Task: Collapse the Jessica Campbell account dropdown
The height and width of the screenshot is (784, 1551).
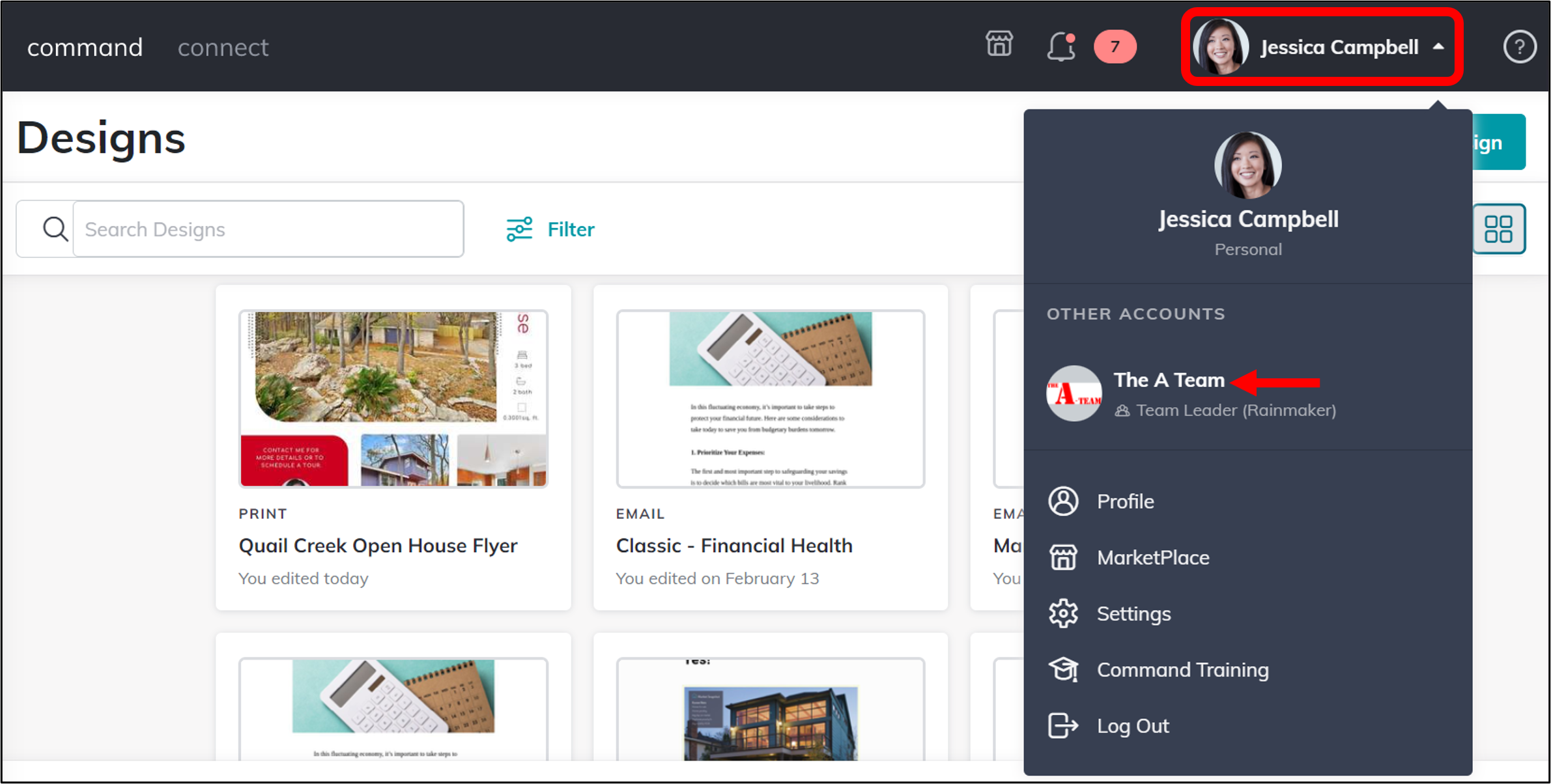Action: 1439,47
